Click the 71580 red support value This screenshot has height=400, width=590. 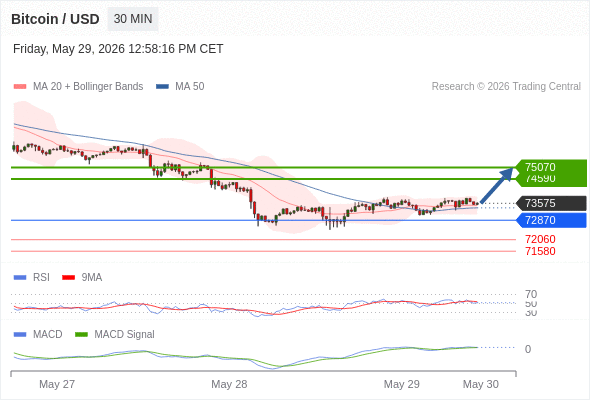[540, 251]
